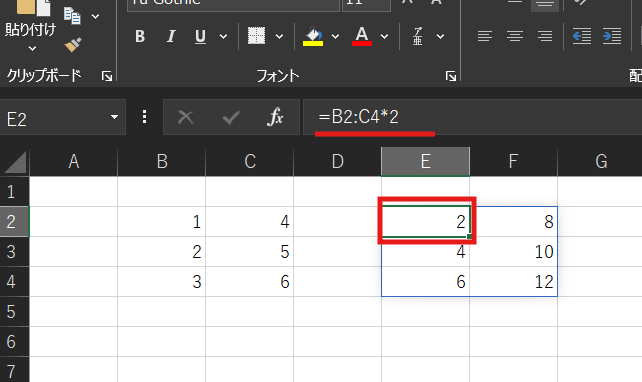Click cell E4 containing 6
Image resolution: width=642 pixels, height=382 pixels.
point(425,282)
